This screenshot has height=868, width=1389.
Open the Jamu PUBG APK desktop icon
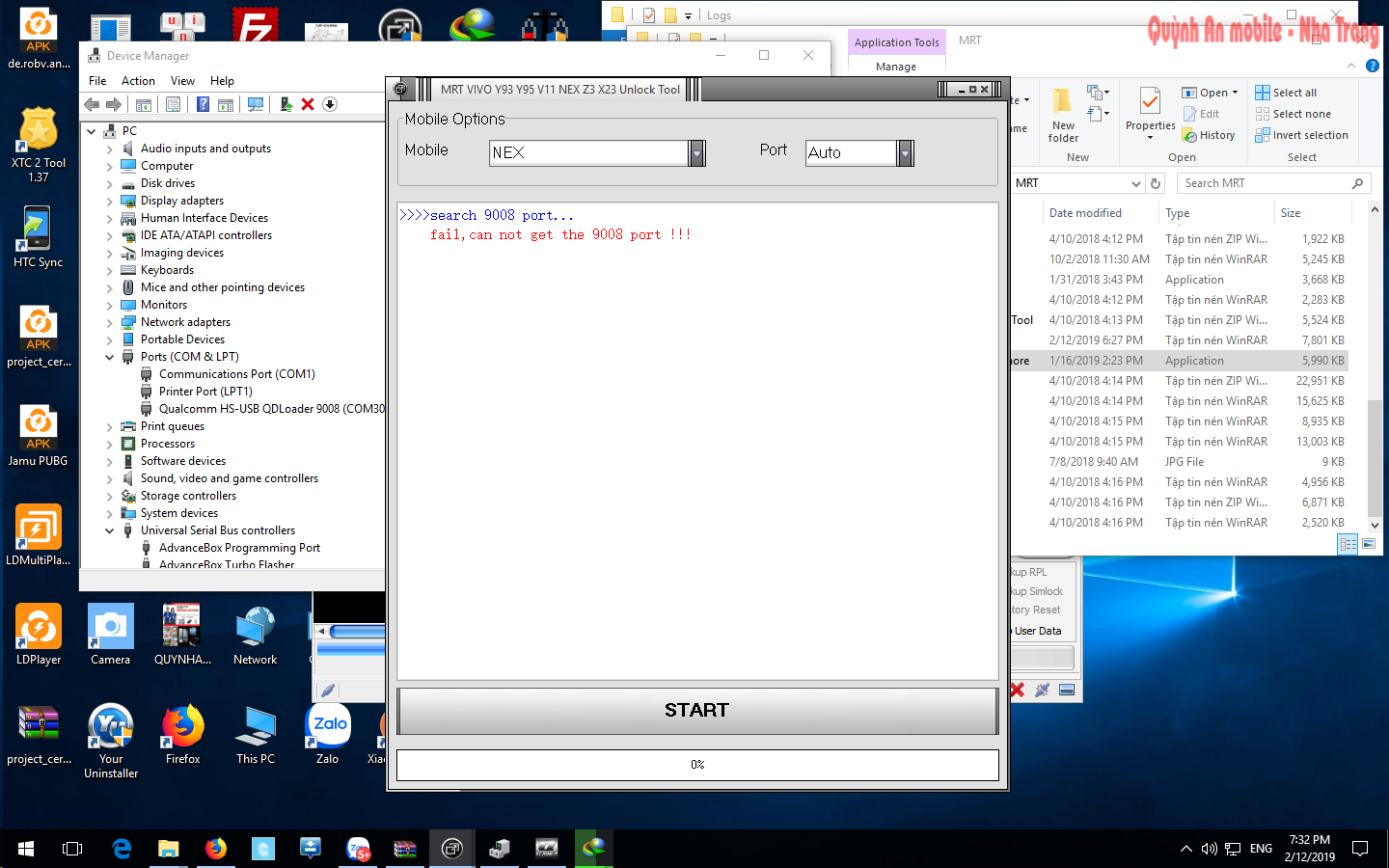click(x=39, y=435)
